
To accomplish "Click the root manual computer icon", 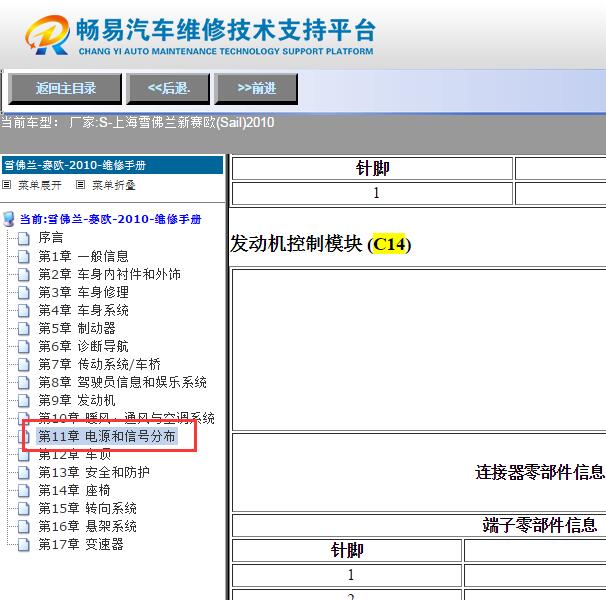I will coord(9,219).
